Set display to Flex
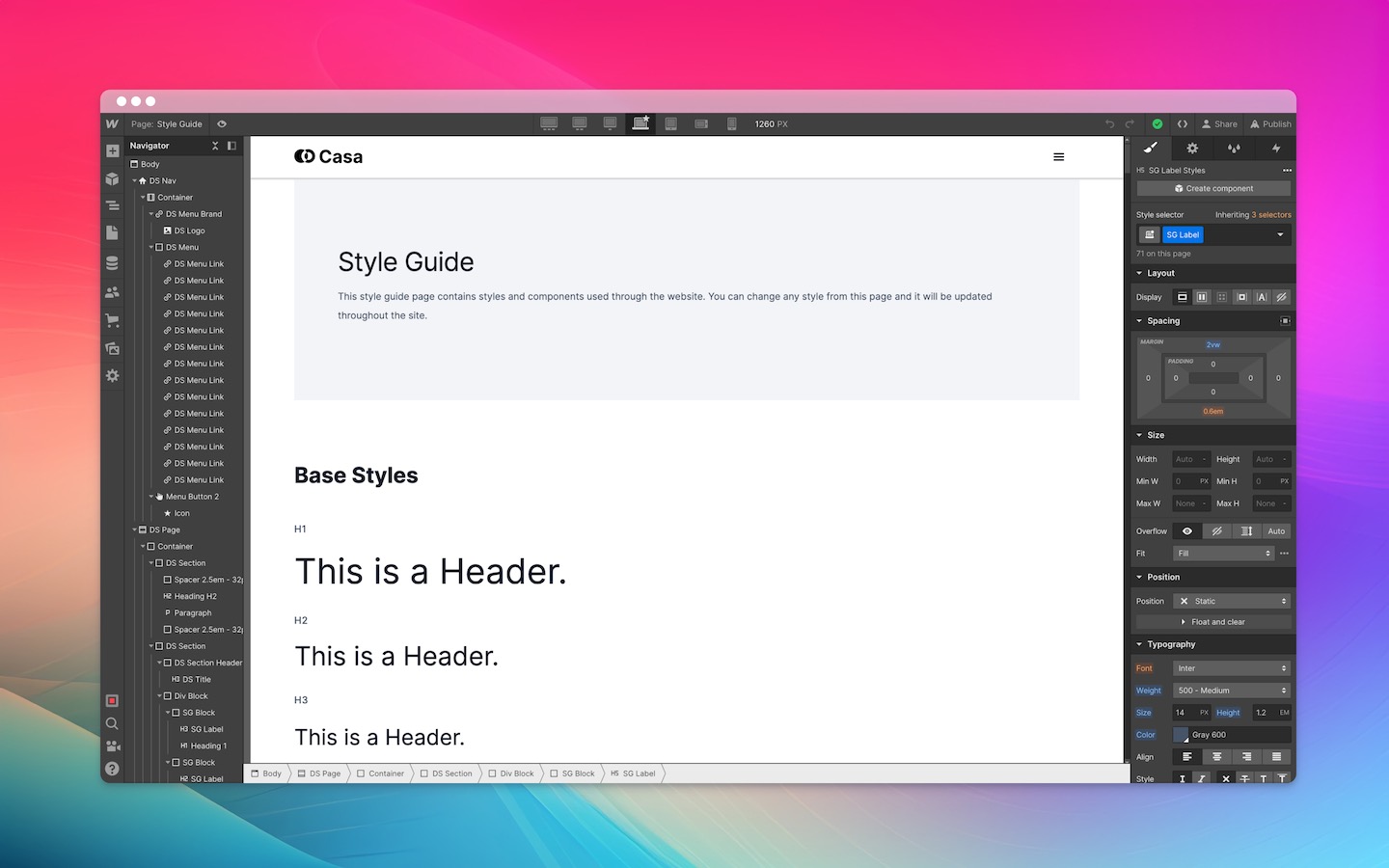 coord(1202,297)
